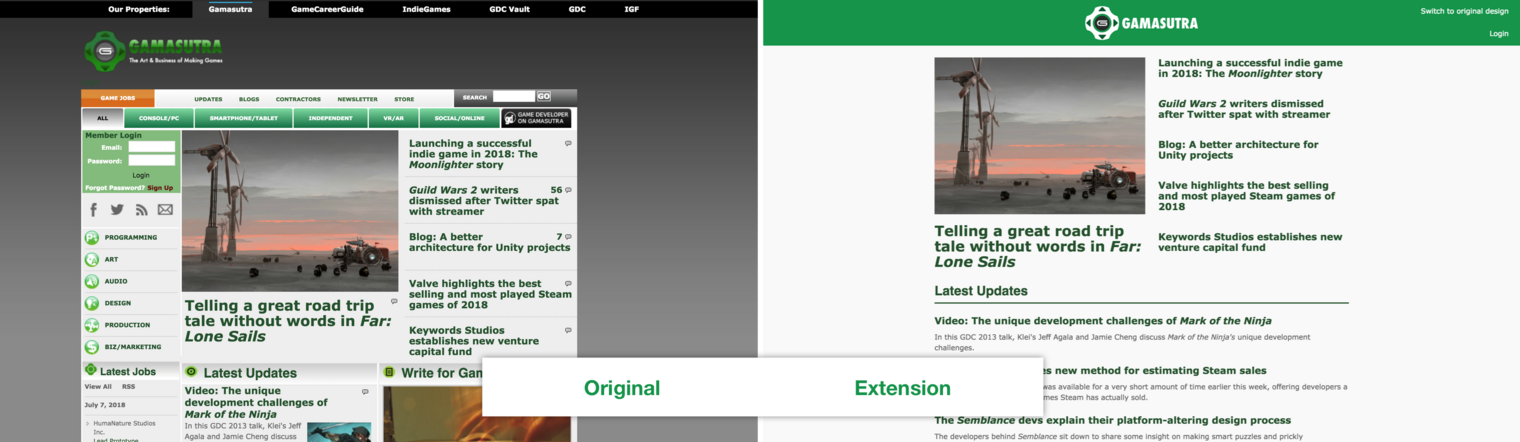Viewport: 1520px width, 442px height.
Task: Click RSS link under Latest Jobs
Action: (128, 386)
